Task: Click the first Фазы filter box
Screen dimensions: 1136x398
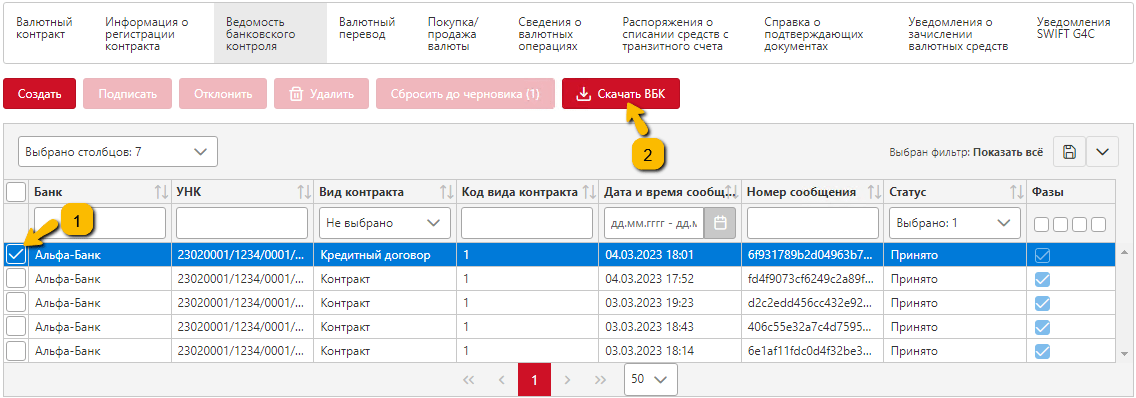Action: (x=1042, y=224)
